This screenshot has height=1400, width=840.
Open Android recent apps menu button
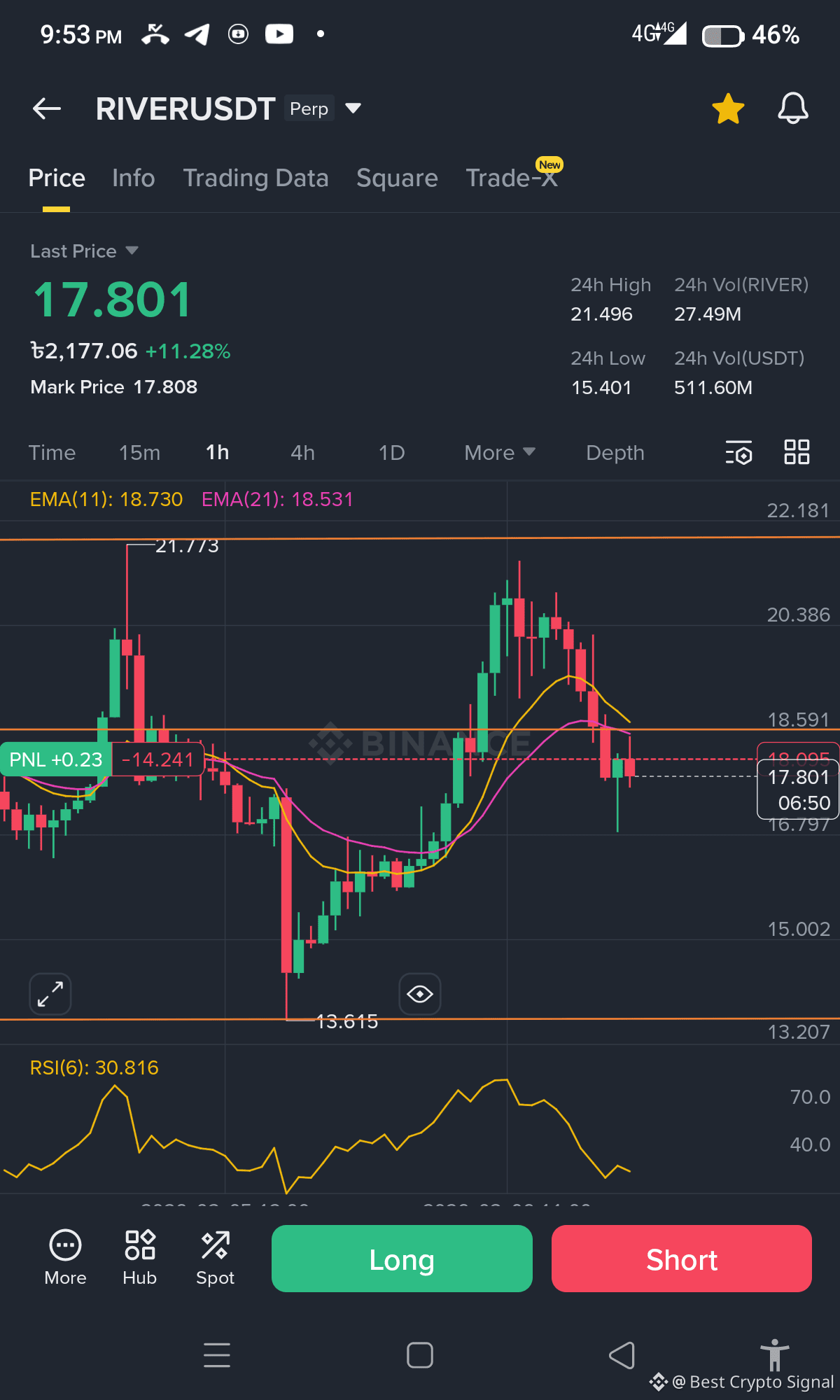click(217, 1355)
